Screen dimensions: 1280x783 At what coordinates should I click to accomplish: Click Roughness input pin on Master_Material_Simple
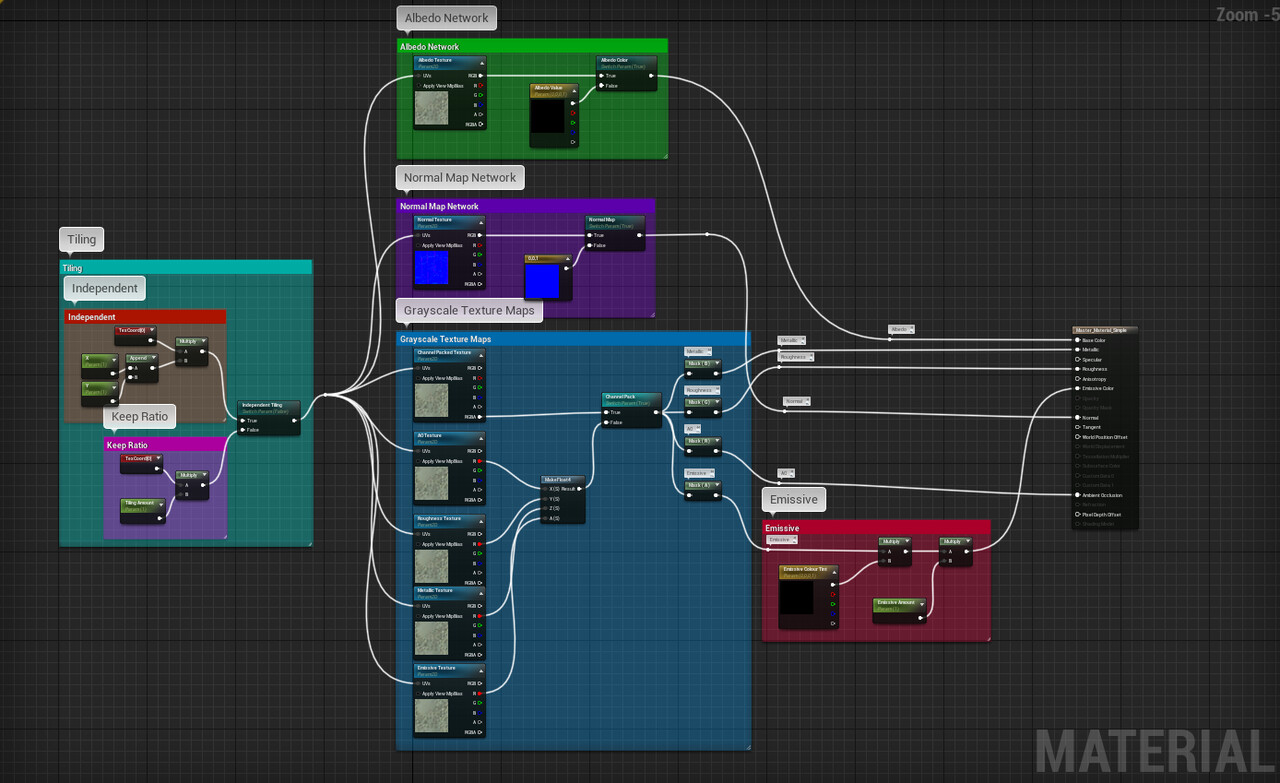[x=1077, y=369]
